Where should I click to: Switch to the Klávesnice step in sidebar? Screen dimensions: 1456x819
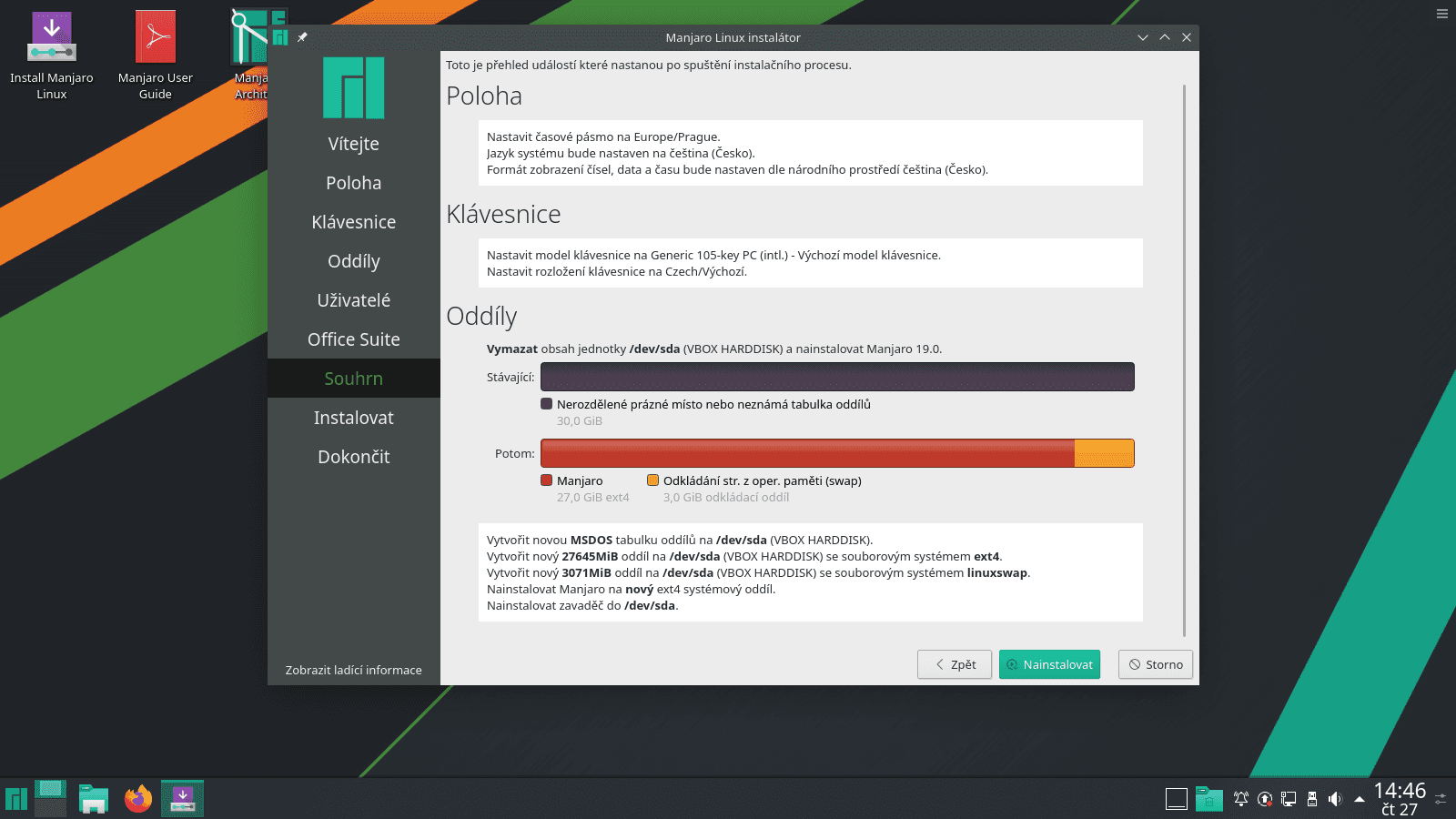(x=354, y=221)
